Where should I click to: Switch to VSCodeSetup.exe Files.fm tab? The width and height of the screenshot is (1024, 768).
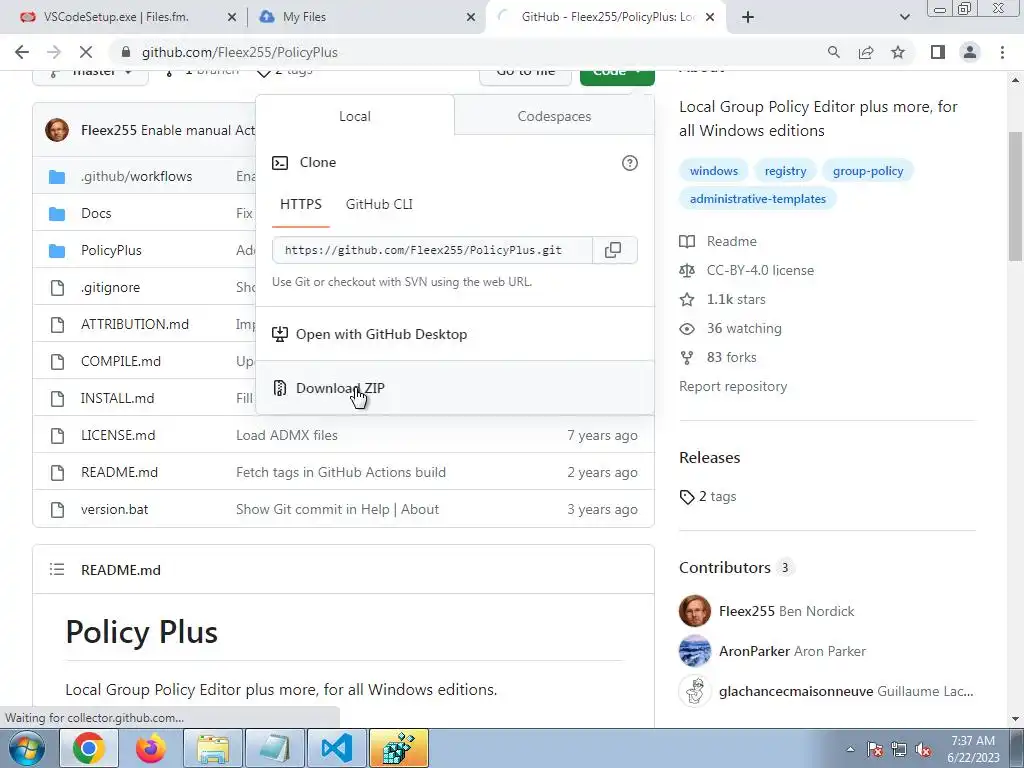click(116, 17)
